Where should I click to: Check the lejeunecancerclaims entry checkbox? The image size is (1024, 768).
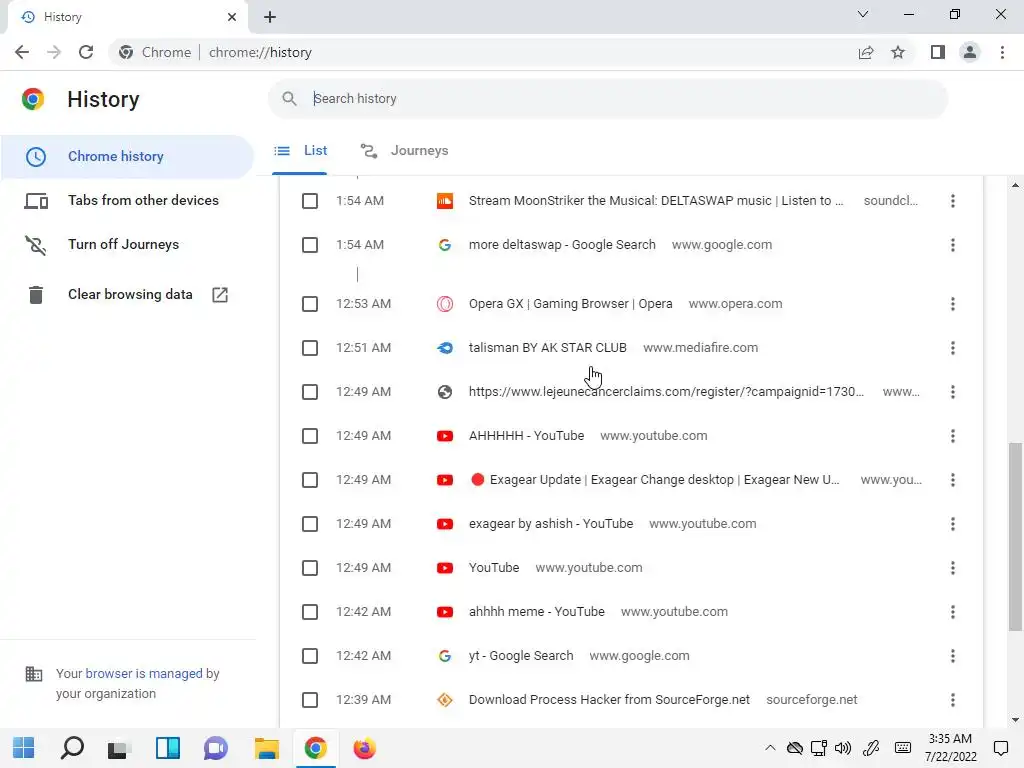[310, 392]
